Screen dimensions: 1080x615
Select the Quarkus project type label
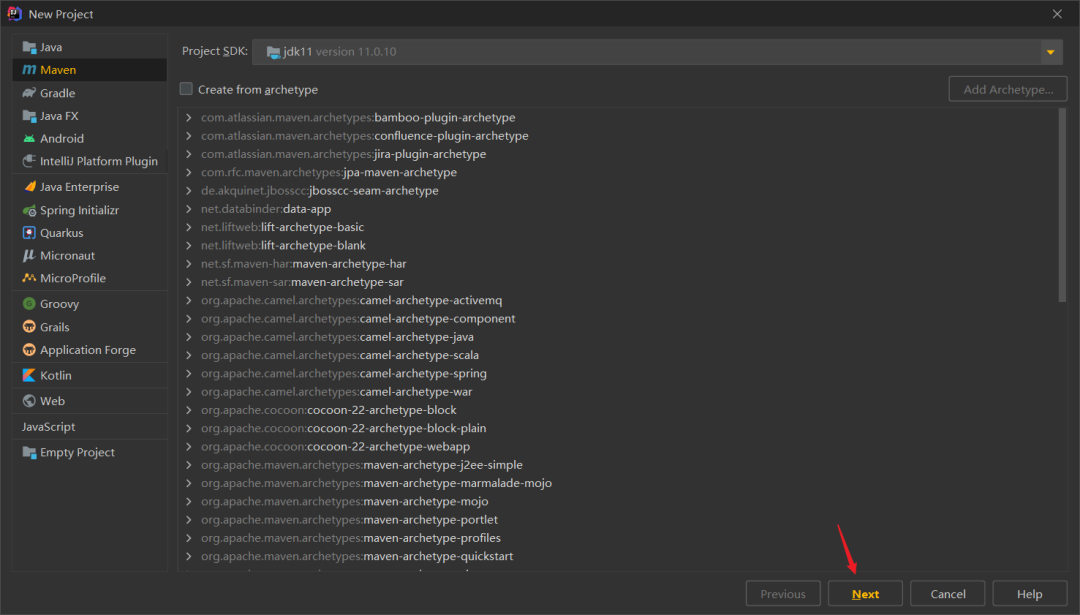click(61, 233)
